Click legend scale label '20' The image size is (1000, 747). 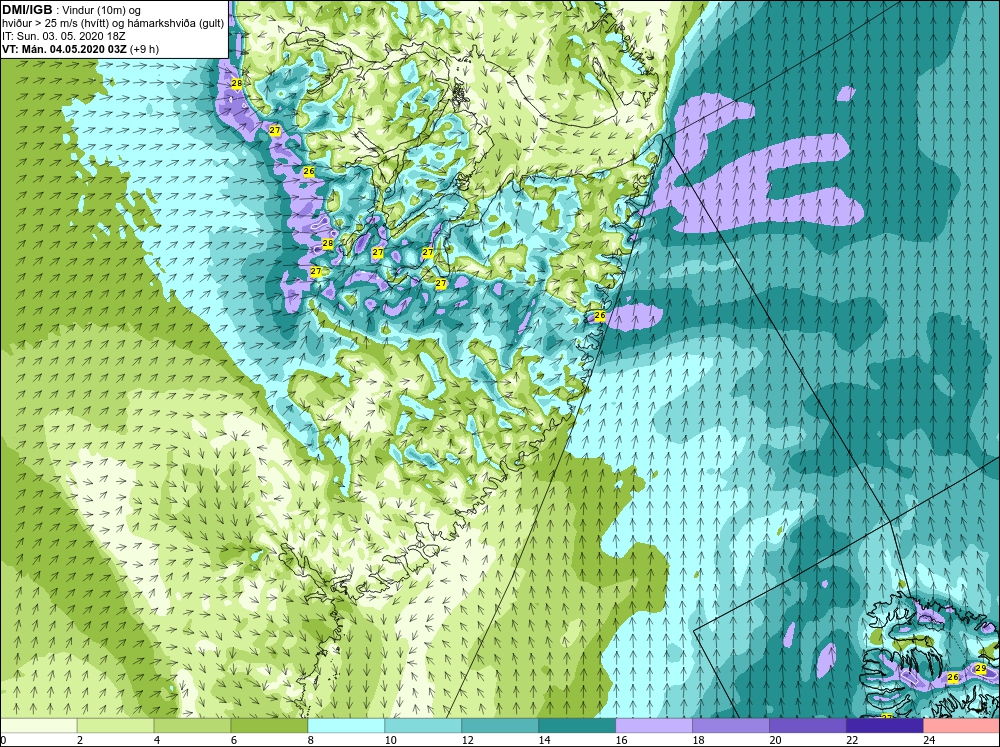coord(775,740)
